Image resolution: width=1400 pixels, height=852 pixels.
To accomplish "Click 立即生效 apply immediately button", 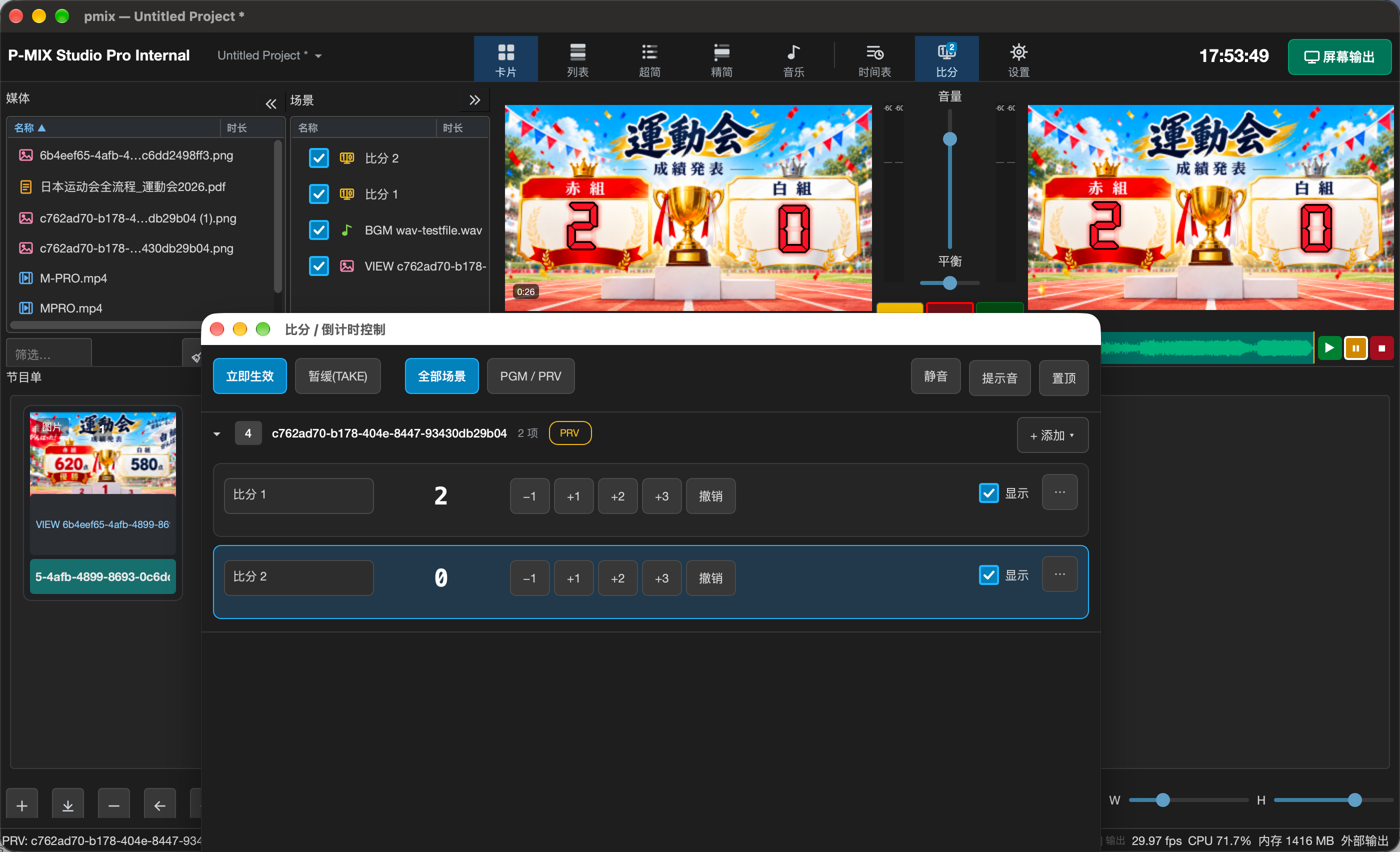I will pos(250,376).
